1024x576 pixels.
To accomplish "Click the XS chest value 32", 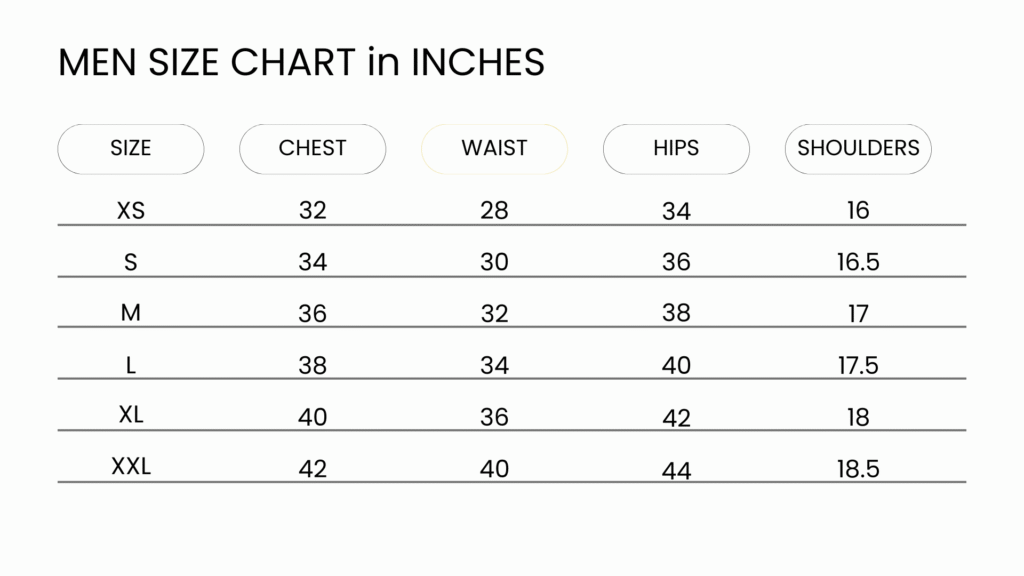I will [x=312, y=211].
